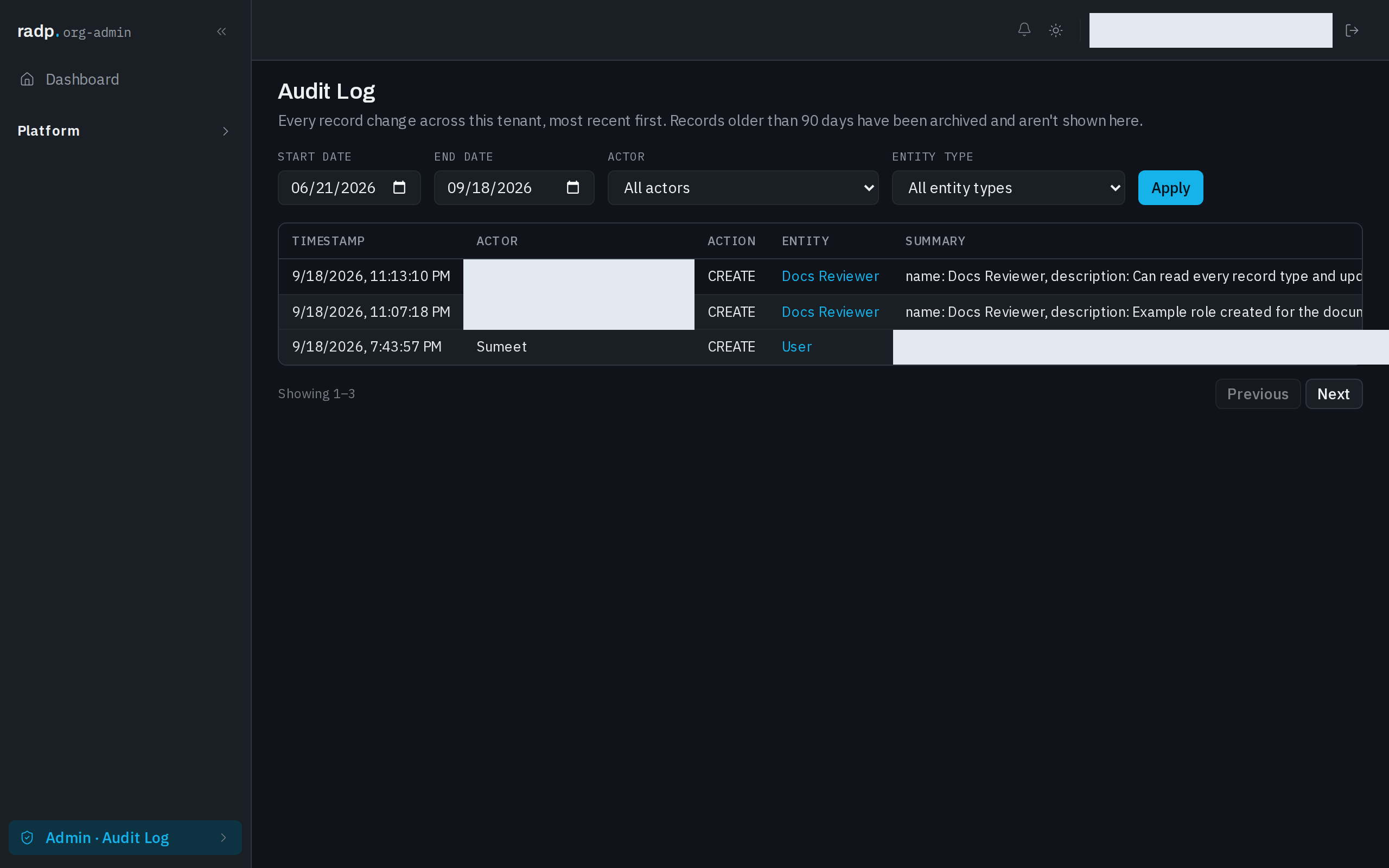Viewport: 1389px width, 868px height.
Task: Toggle light theme with the sun icon
Action: tap(1055, 30)
